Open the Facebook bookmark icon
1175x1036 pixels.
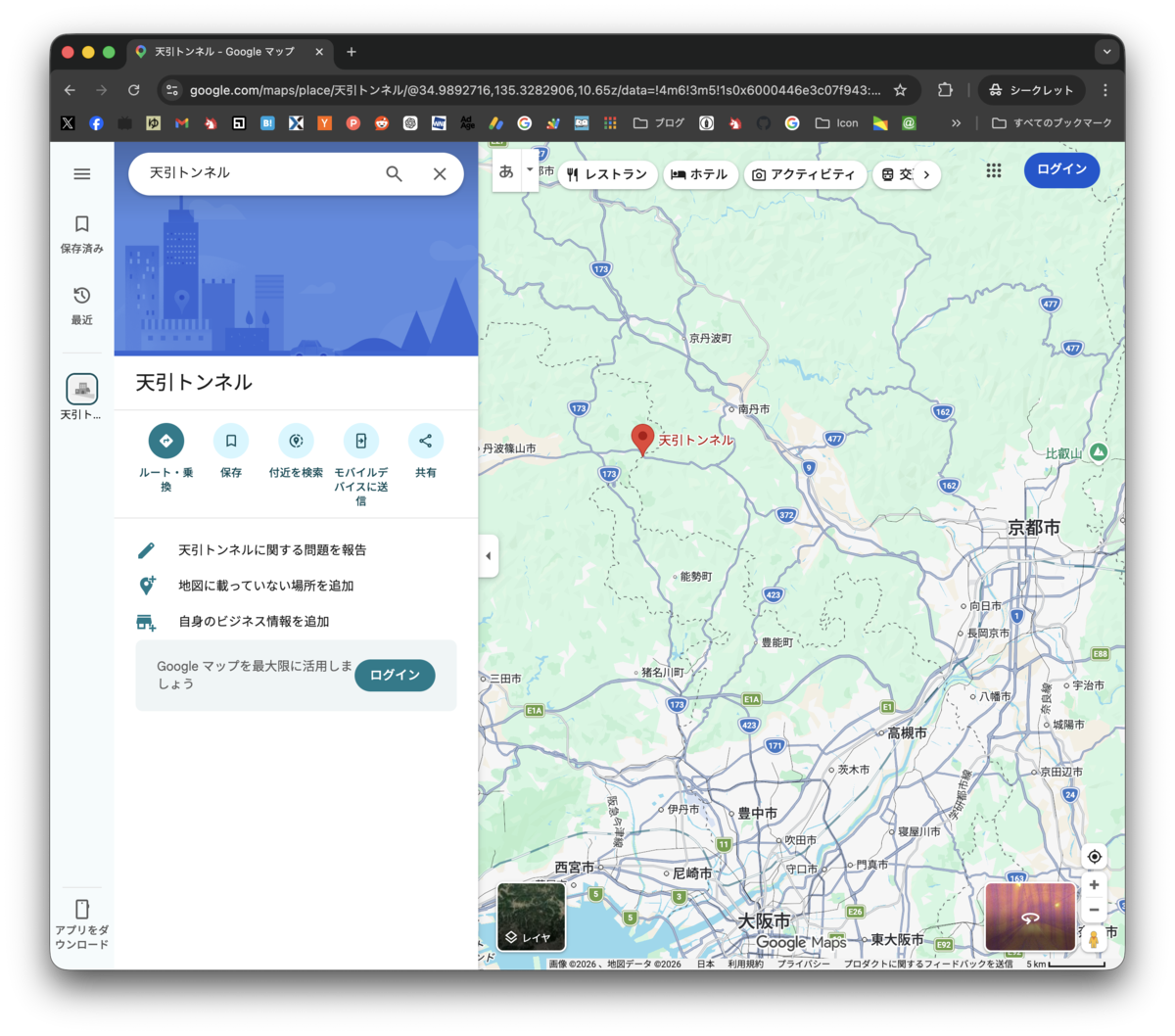pyautogui.click(x=96, y=123)
